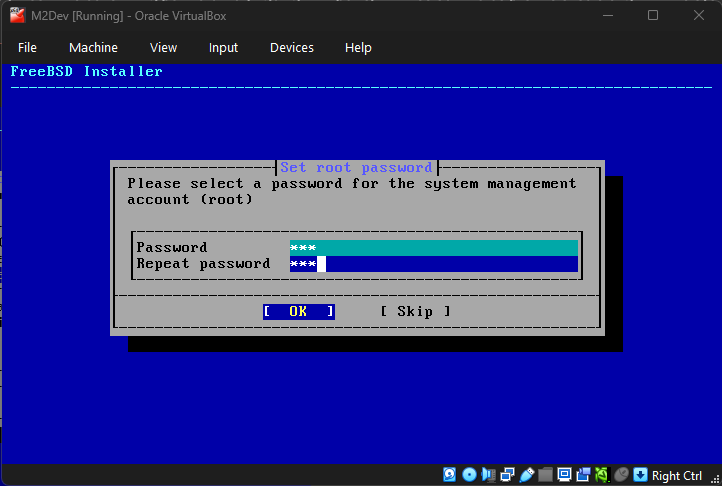Click the display settings status icon
The width and height of the screenshot is (722, 486).
(x=564, y=475)
